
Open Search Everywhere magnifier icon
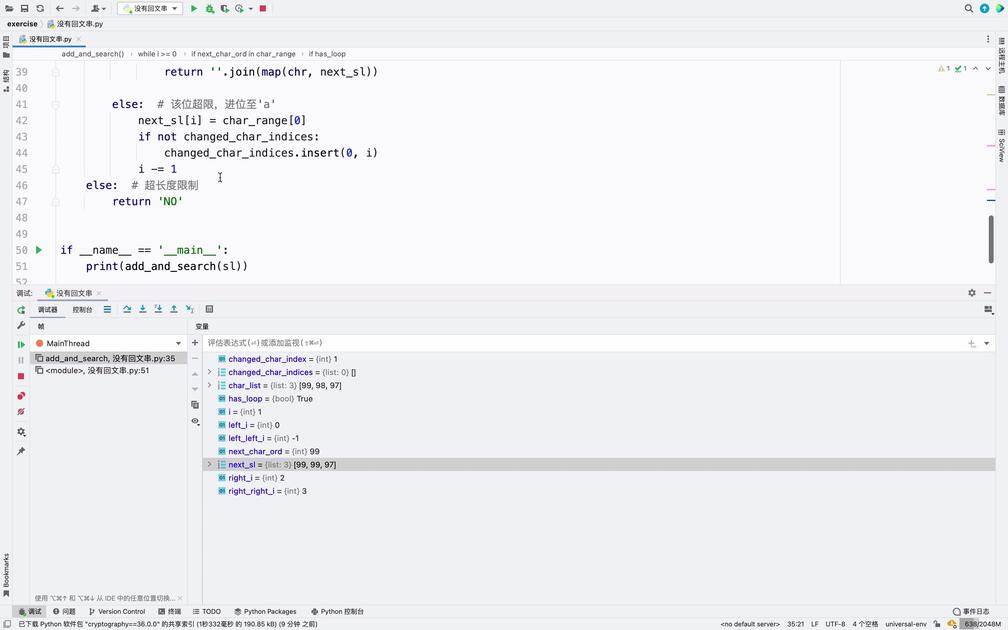[x=968, y=8]
